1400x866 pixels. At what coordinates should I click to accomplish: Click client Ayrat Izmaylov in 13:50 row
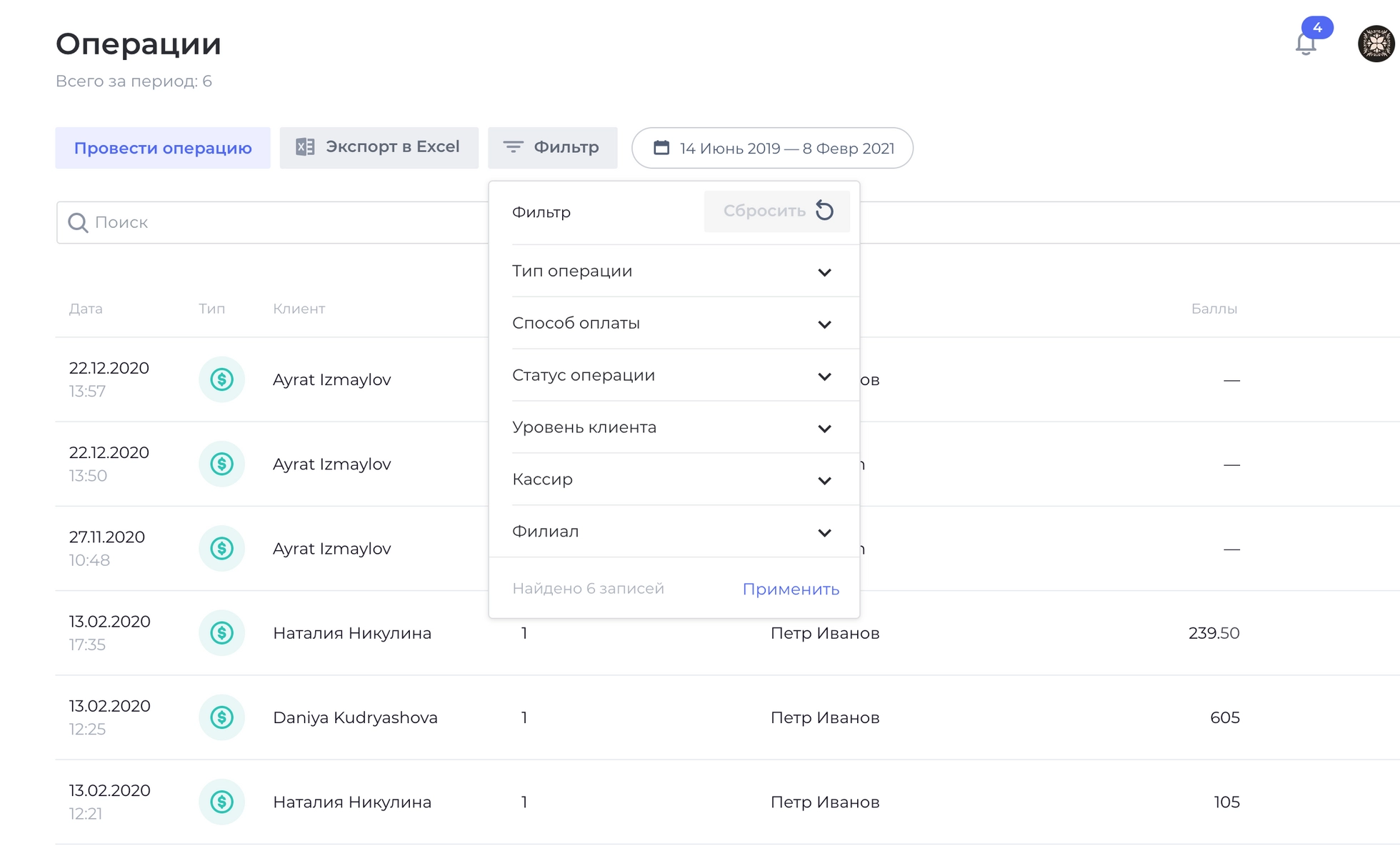(x=332, y=464)
